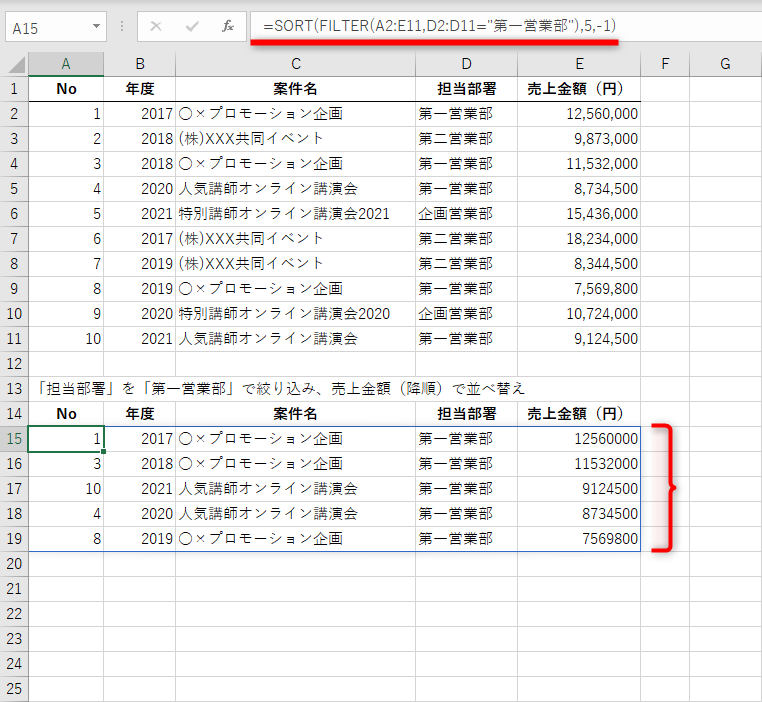Screen dimensions: 762x702
Task: Expand the Name Box dropdown arrow
Action: [x=96, y=26]
